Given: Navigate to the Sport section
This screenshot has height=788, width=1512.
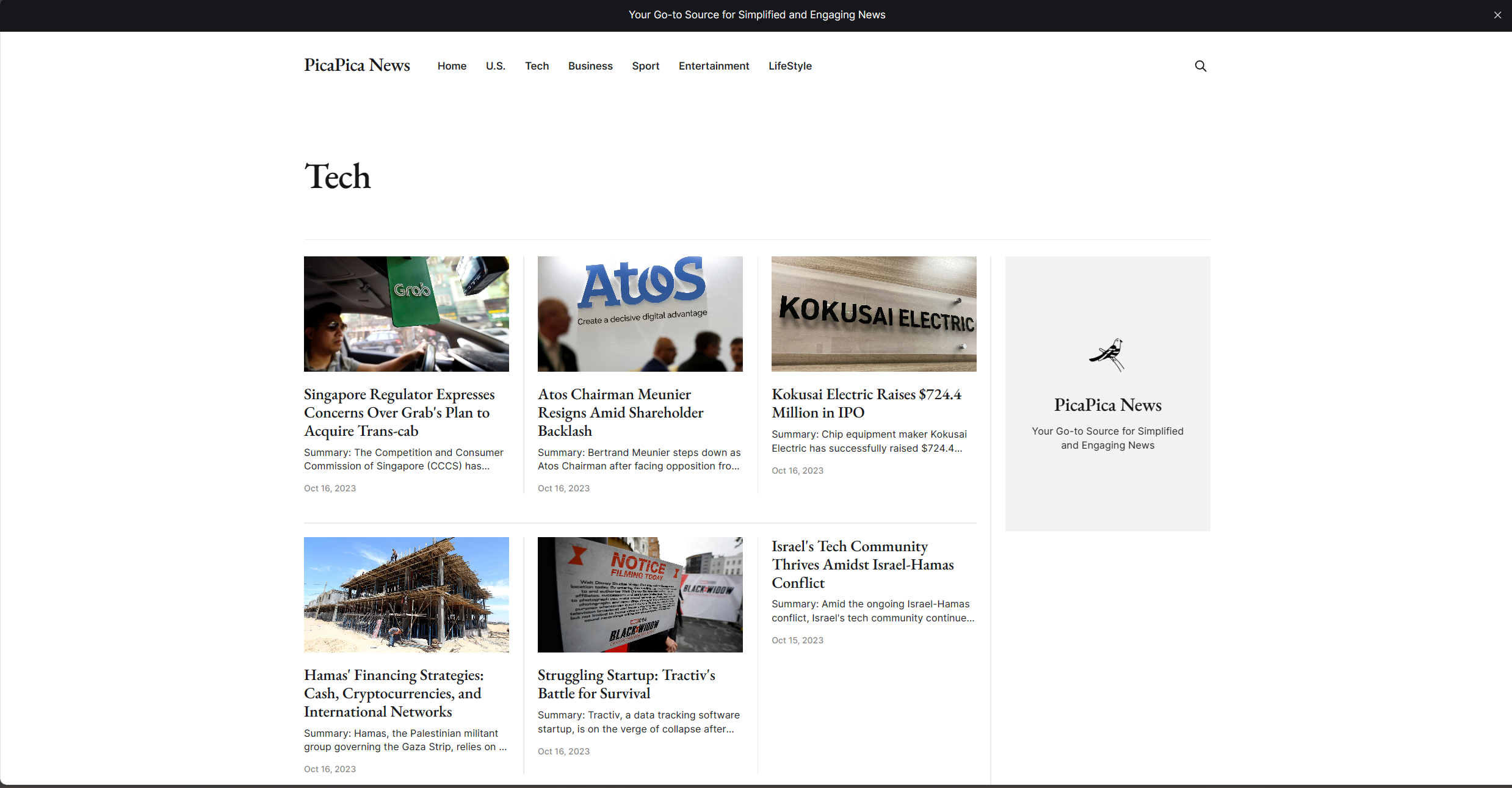Looking at the screenshot, I should click(645, 66).
